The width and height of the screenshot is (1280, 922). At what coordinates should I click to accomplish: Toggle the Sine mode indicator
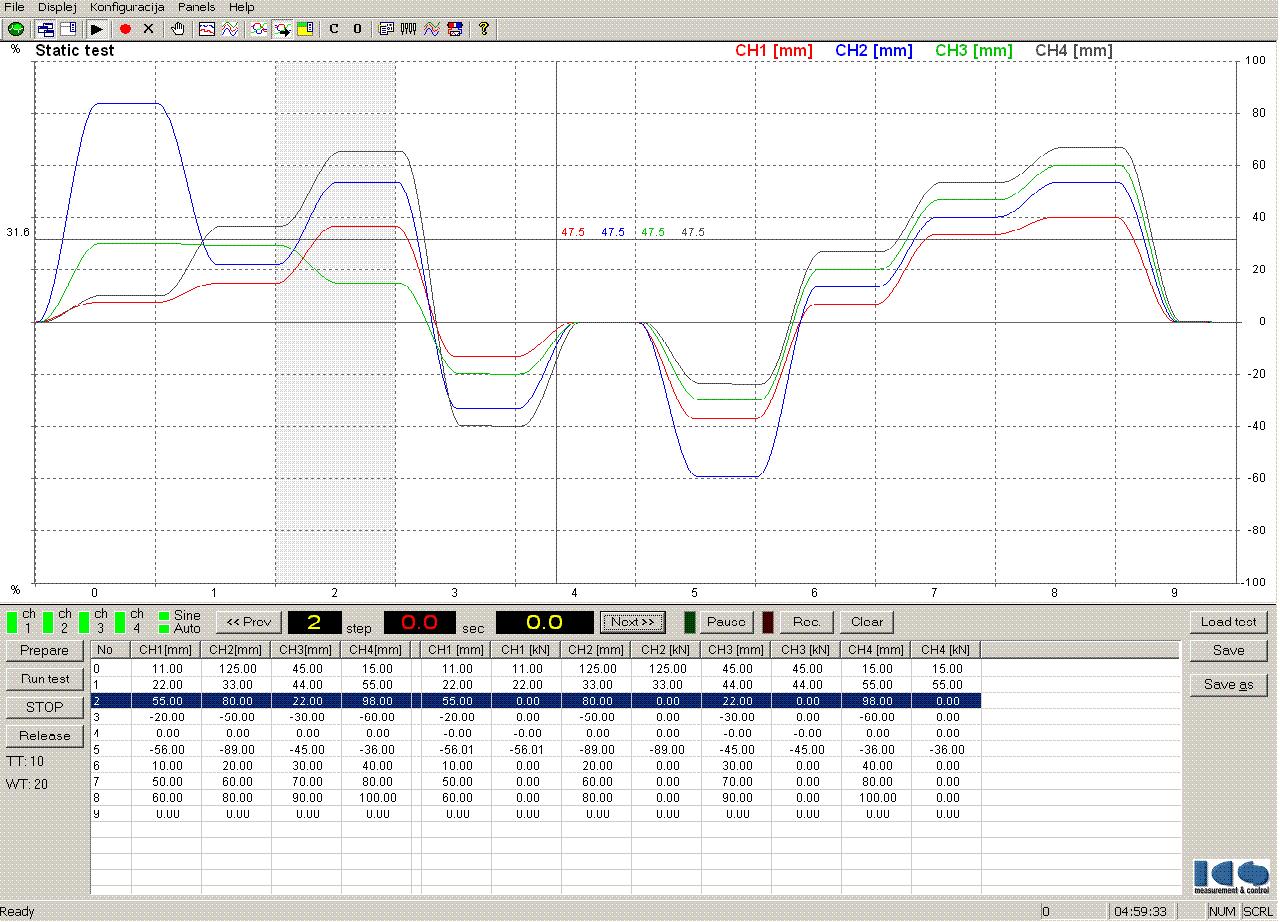[163, 616]
